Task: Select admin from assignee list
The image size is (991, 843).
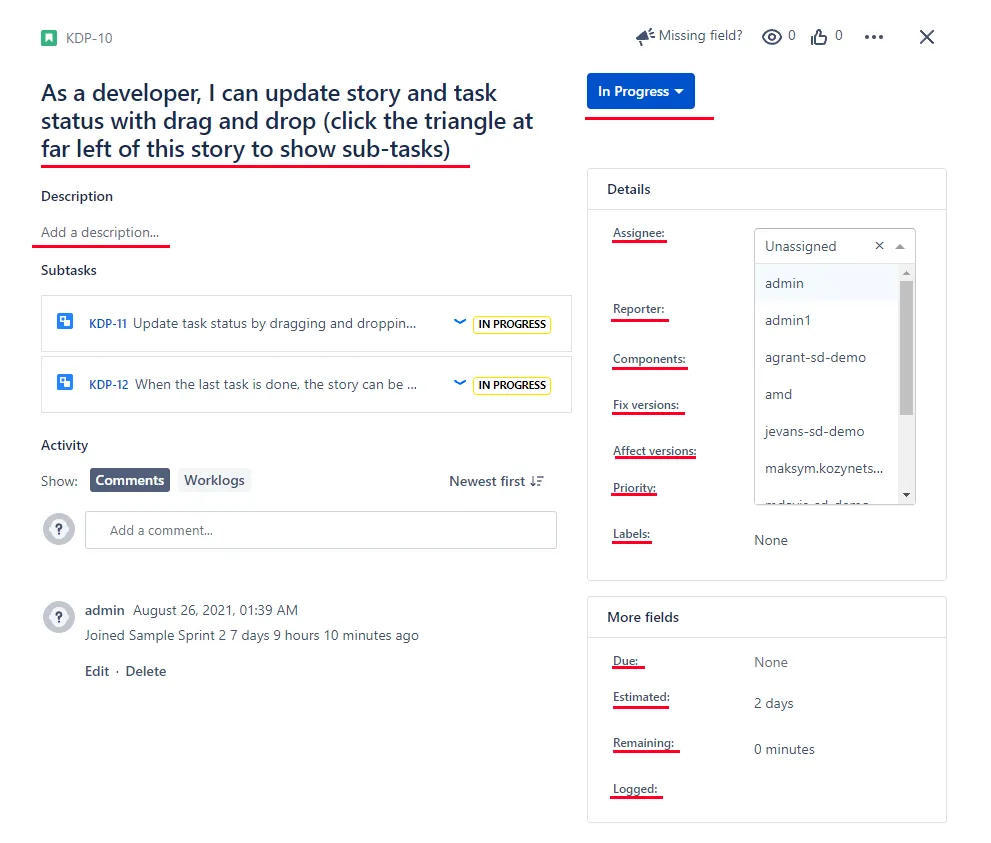Action: (827, 283)
